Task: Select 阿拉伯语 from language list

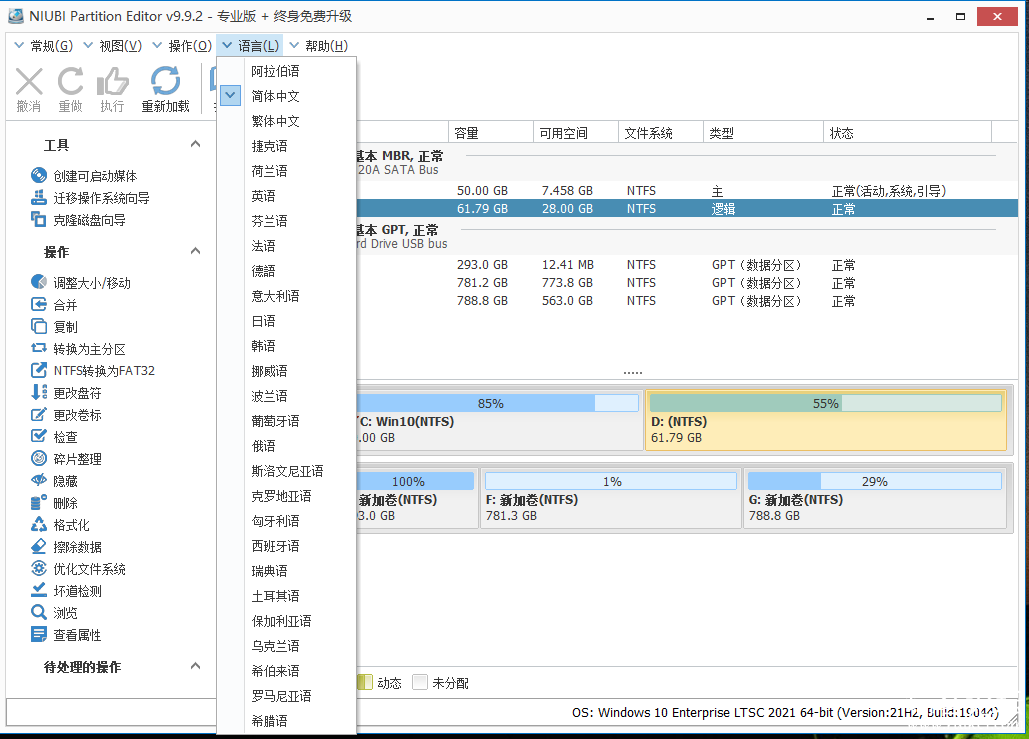Action: (x=287, y=71)
